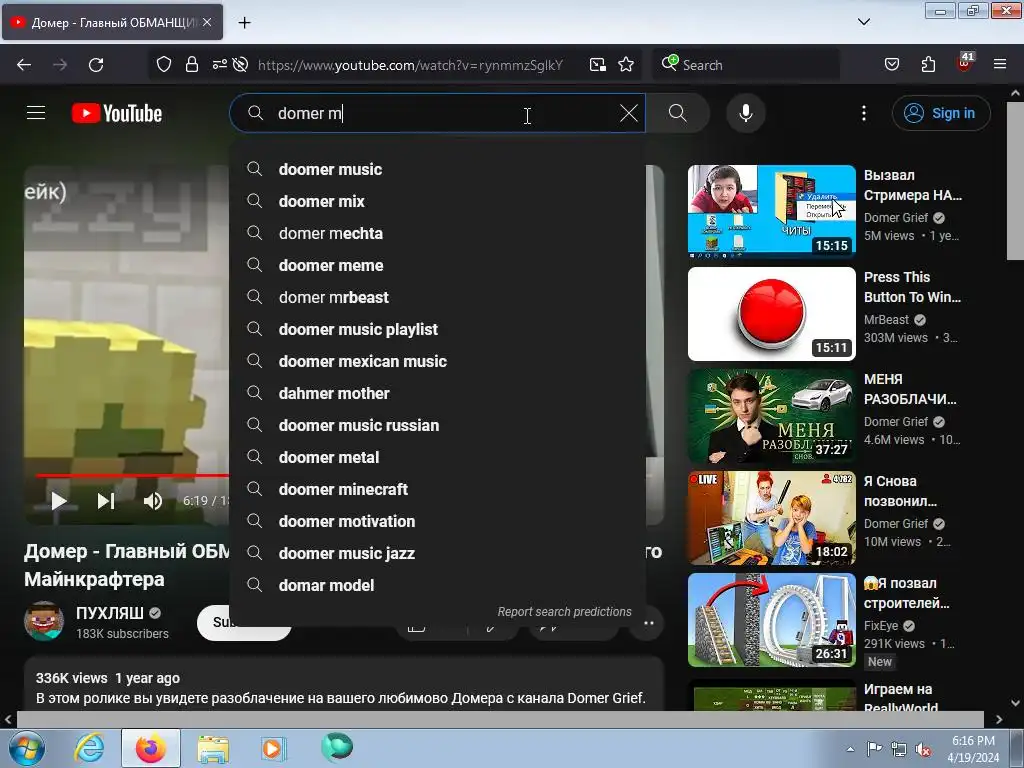Choose suggestion 'doomer music playlist'
Screen dimensions: 1024x768
438,329
